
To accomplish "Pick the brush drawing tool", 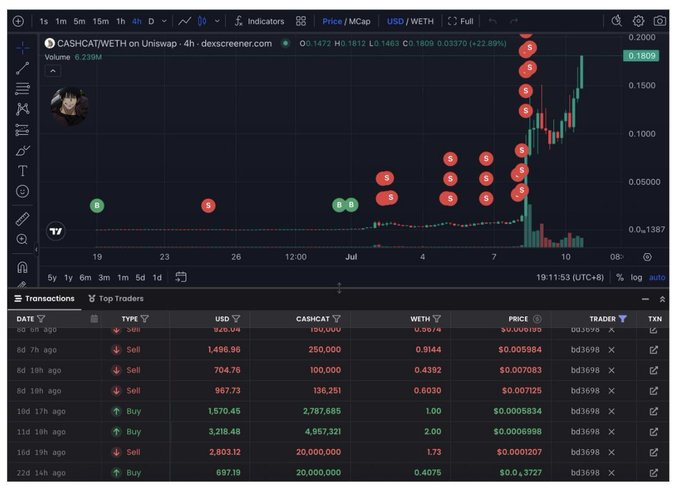I will click(23, 150).
